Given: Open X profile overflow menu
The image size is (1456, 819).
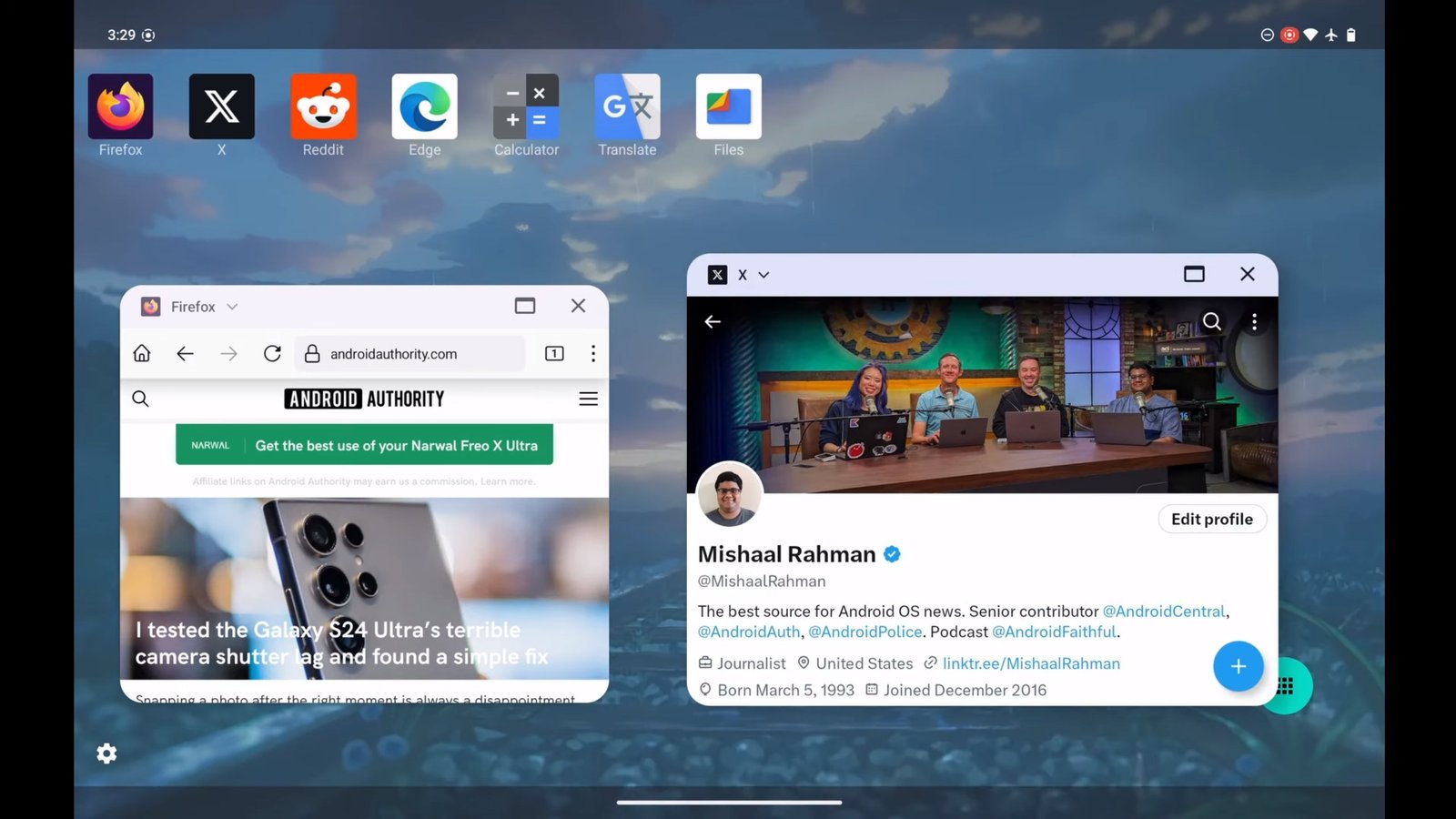Looking at the screenshot, I should [1255, 321].
